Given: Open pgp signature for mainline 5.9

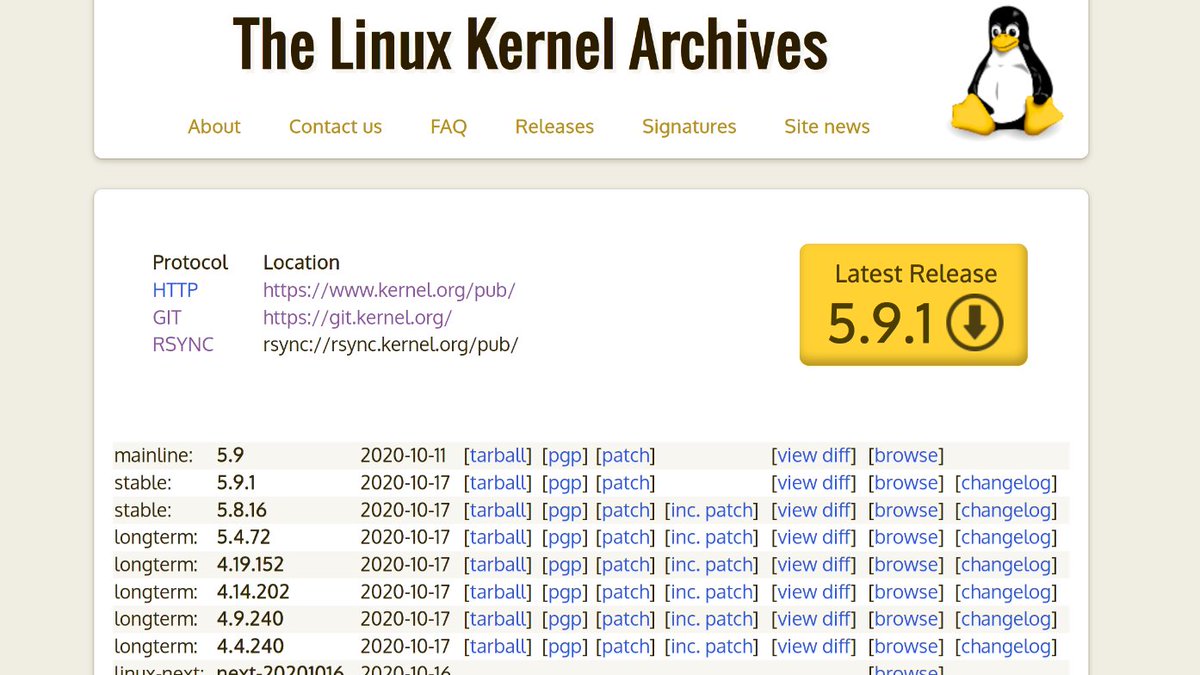Looking at the screenshot, I should tap(565, 455).
